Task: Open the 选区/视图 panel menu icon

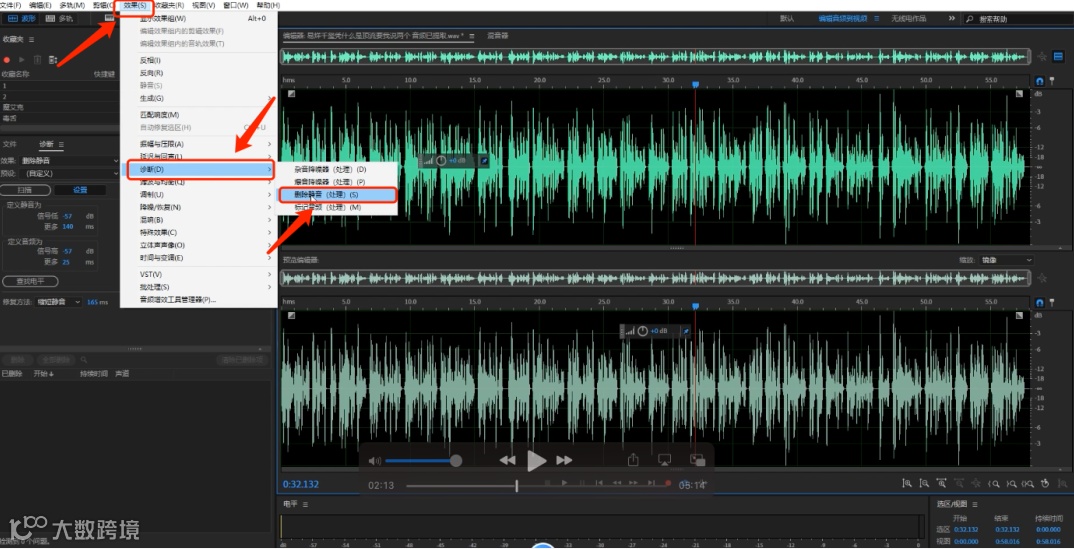Action: coord(977,504)
